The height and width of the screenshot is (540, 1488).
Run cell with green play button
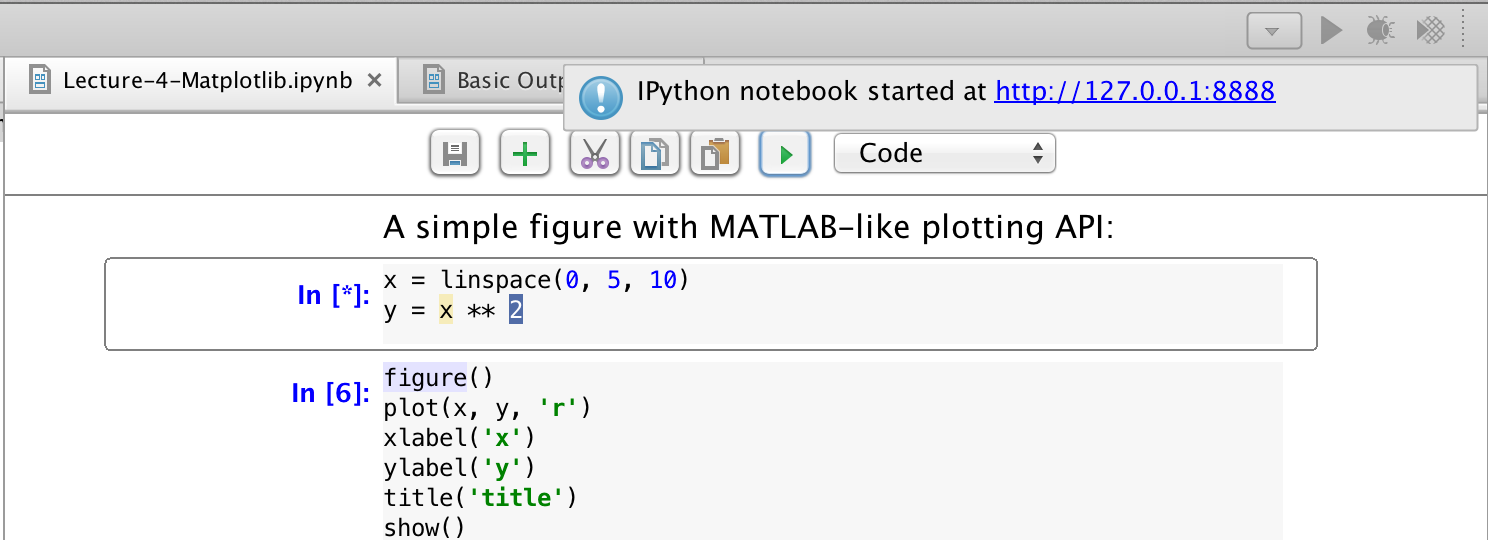785,154
